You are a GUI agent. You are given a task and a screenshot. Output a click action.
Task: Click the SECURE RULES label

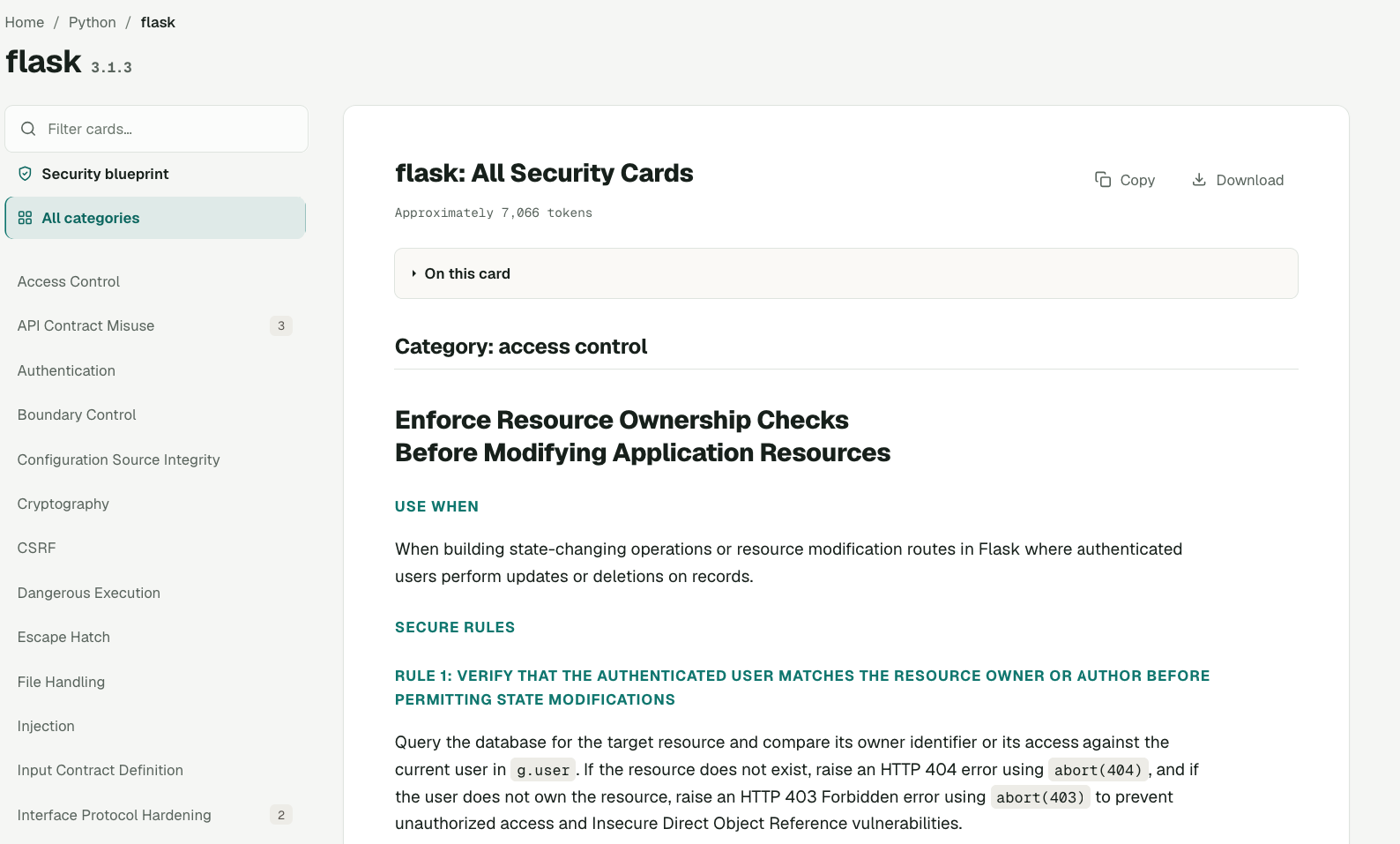[x=455, y=627]
